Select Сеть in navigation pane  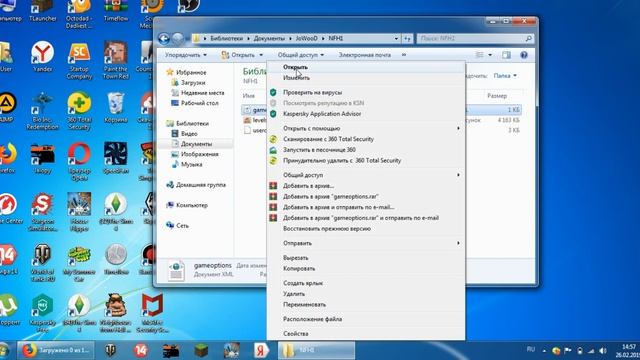[182, 226]
